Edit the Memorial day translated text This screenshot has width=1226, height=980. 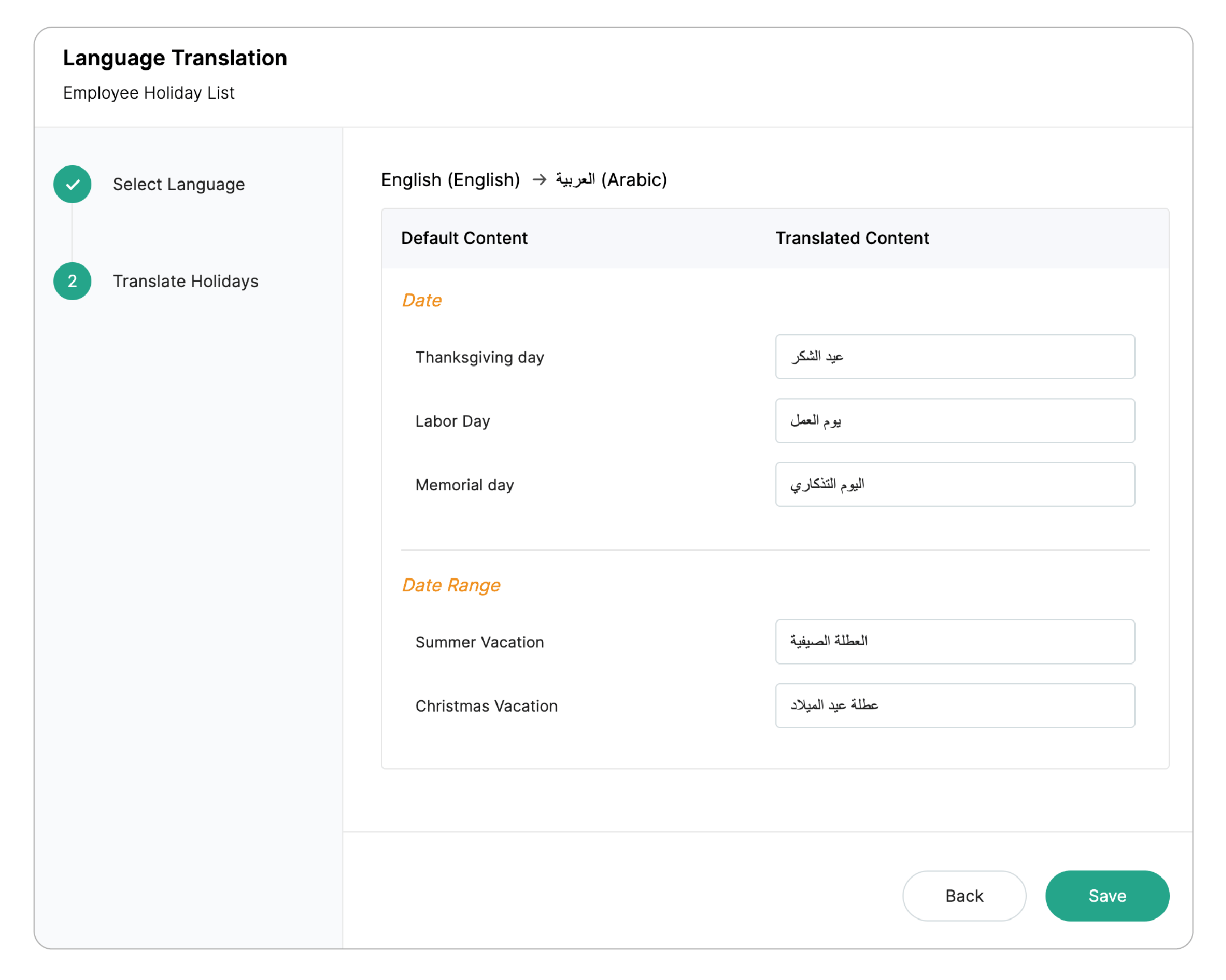pos(954,484)
